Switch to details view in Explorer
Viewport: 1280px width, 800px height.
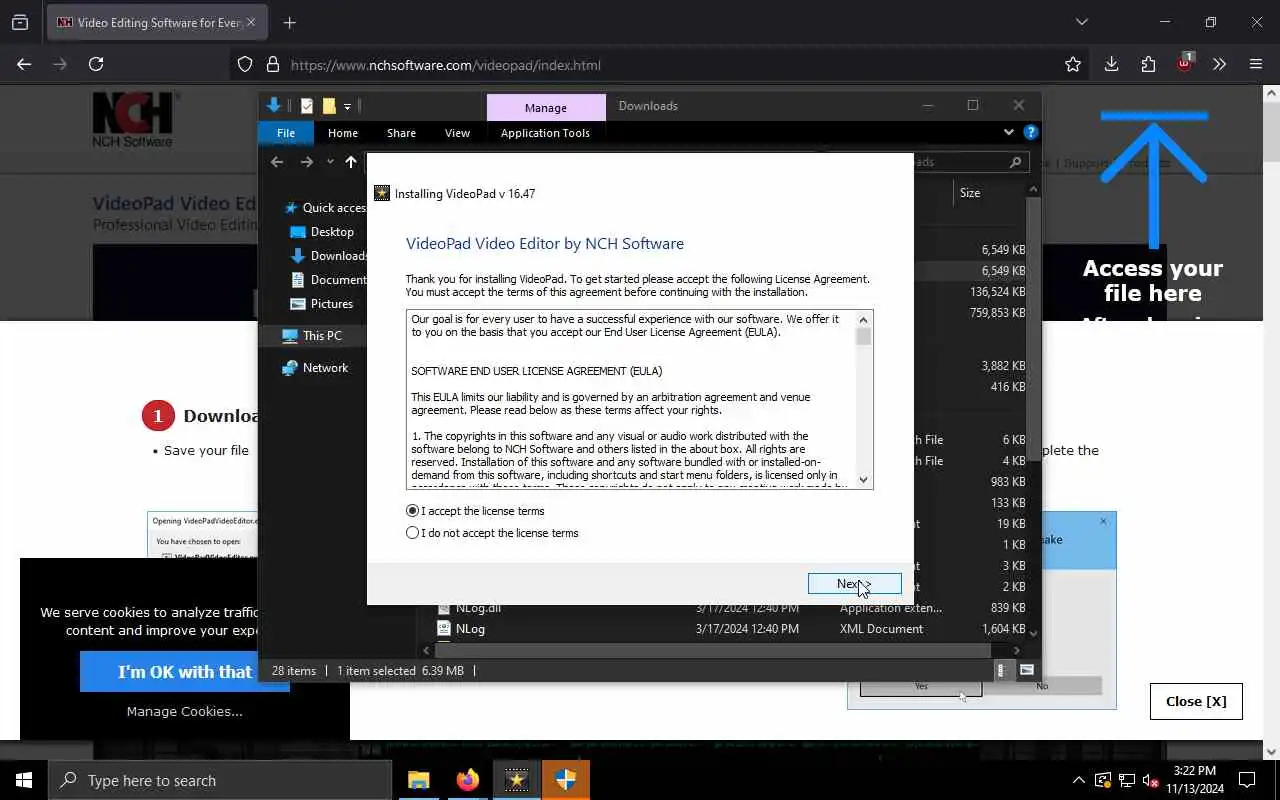1002,671
